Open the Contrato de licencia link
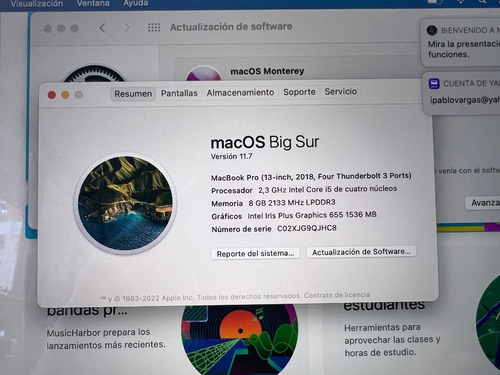Viewport: 500px width, 375px height. pos(337,295)
